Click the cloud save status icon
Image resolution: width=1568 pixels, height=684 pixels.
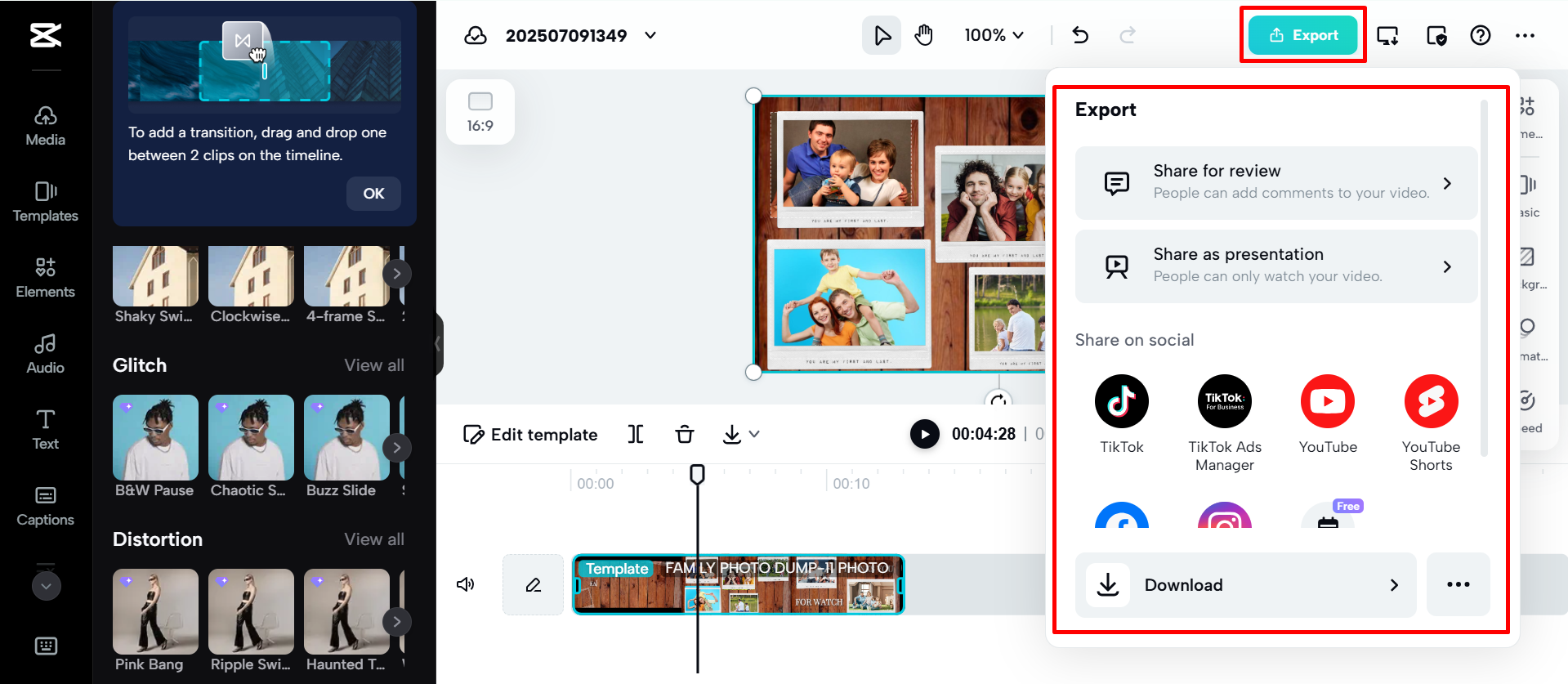pyautogui.click(x=476, y=35)
